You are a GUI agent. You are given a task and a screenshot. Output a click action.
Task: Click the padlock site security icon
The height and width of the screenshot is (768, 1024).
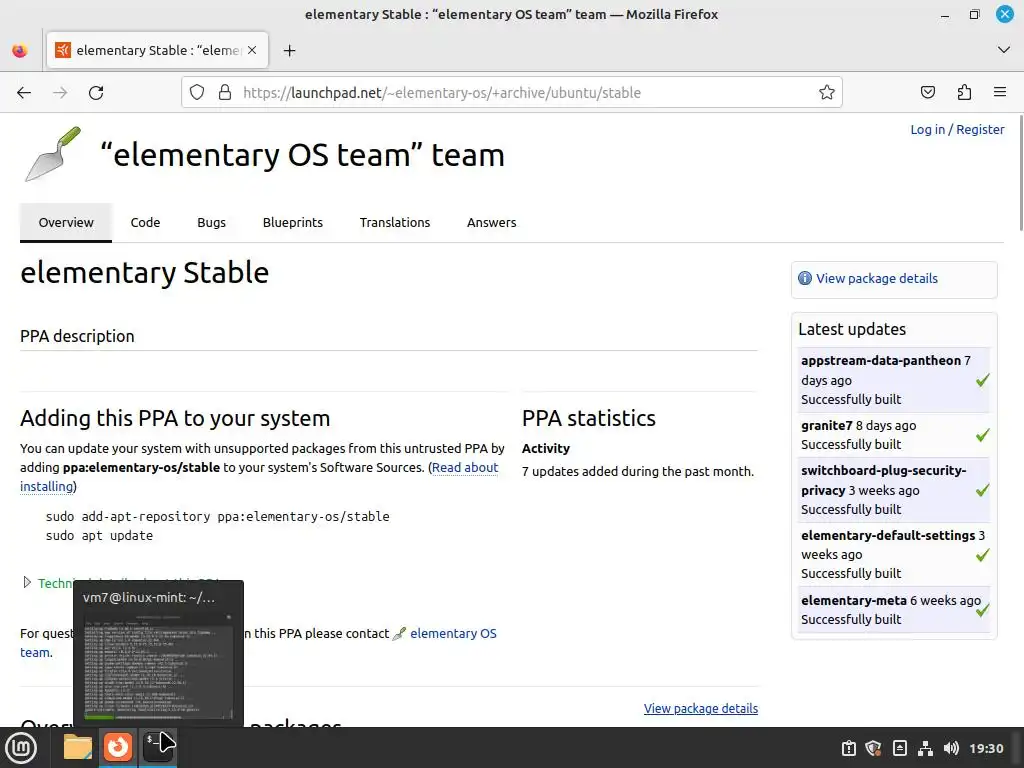pyautogui.click(x=225, y=93)
